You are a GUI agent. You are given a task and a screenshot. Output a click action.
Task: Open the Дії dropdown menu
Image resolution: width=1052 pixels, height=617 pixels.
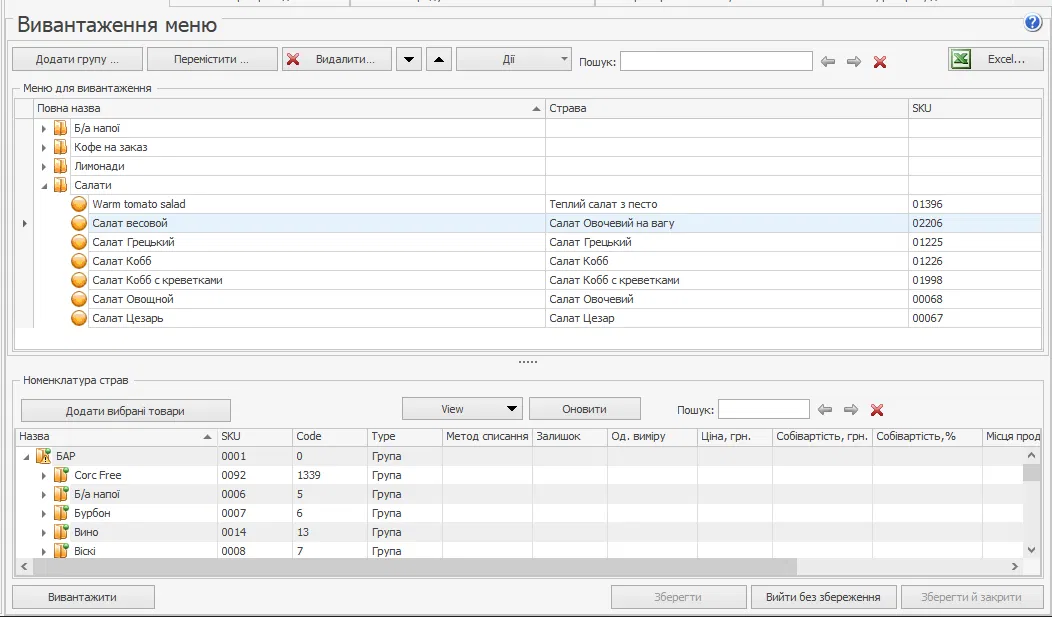(513, 60)
